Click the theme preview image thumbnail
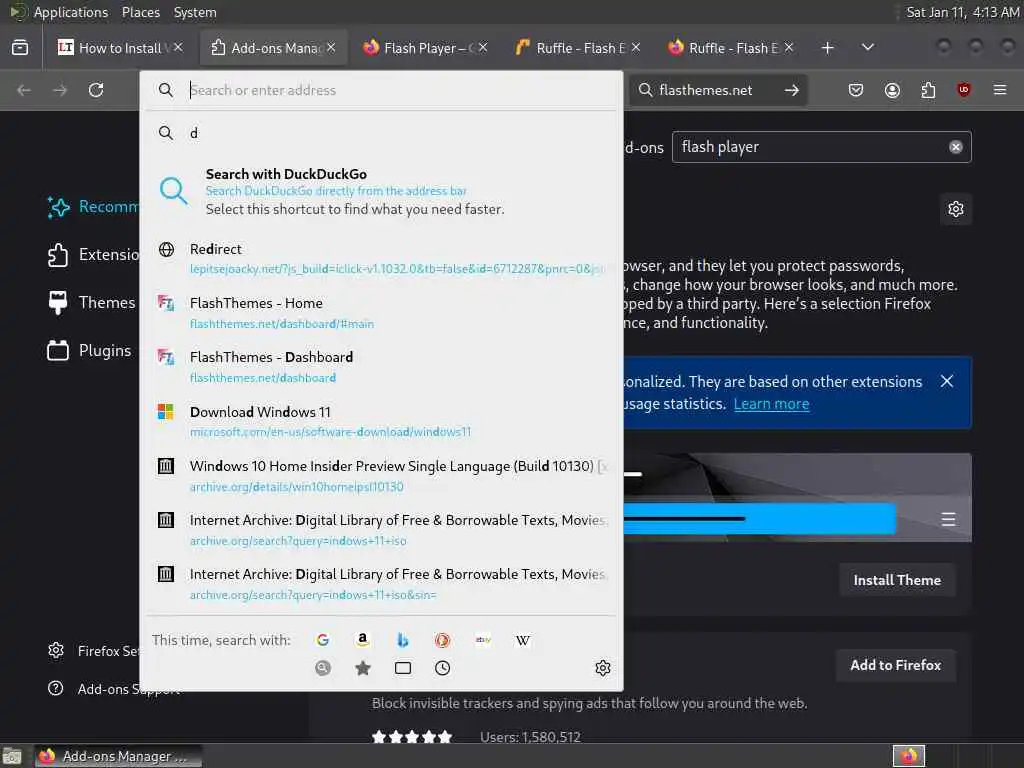 point(797,498)
